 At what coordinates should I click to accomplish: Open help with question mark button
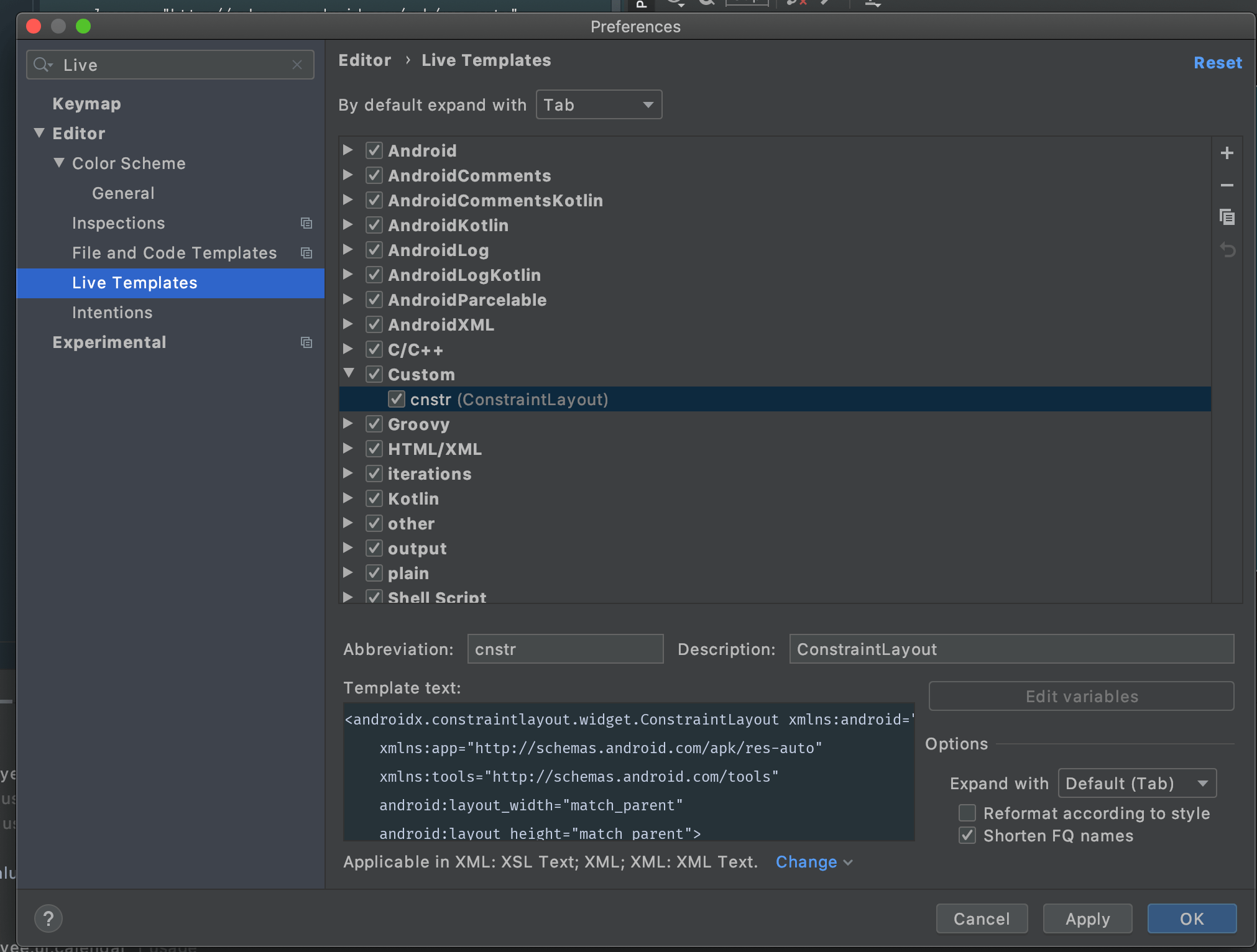pos(48,918)
